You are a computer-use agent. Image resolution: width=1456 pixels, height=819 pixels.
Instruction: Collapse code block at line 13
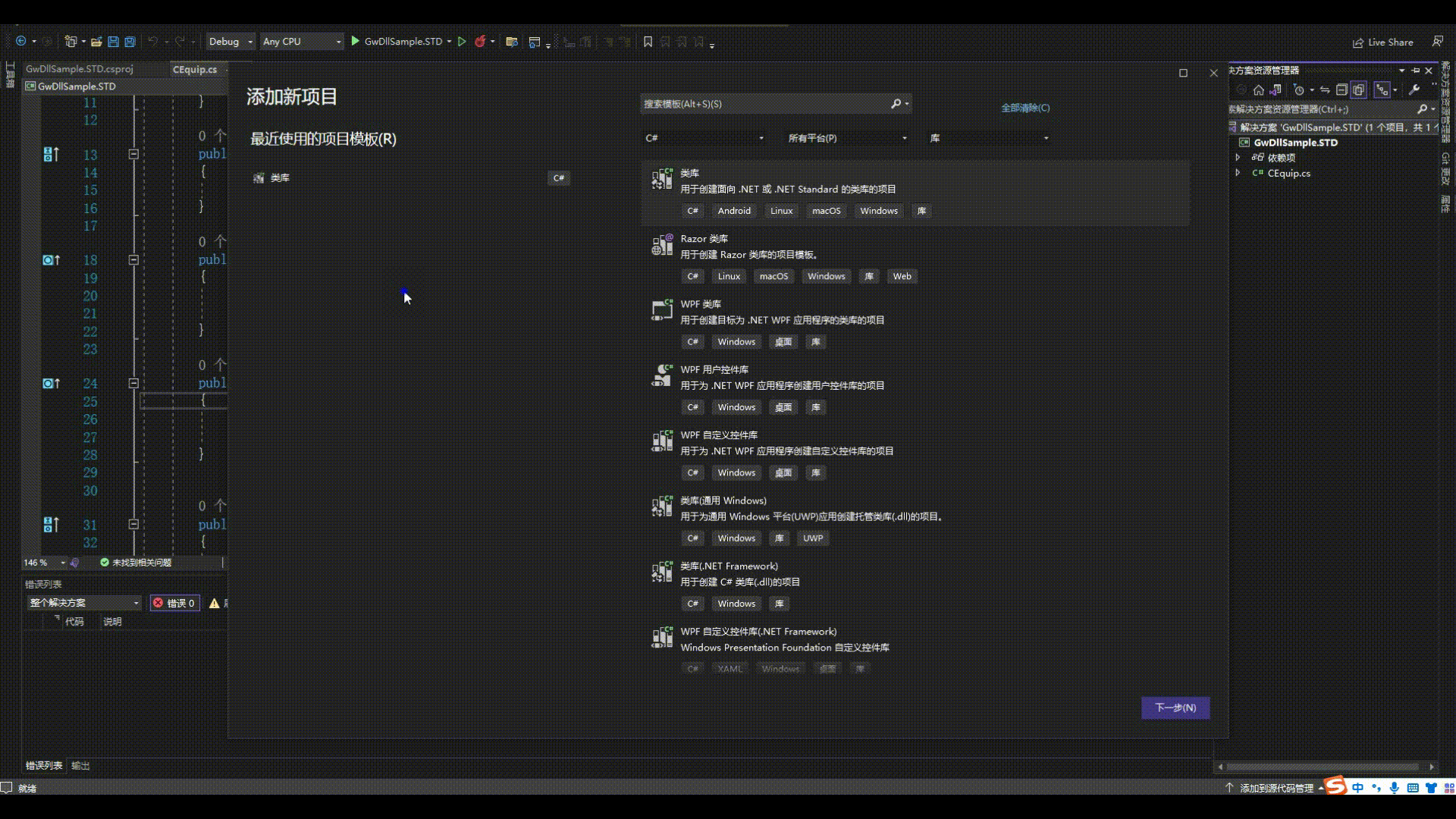tap(133, 155)
